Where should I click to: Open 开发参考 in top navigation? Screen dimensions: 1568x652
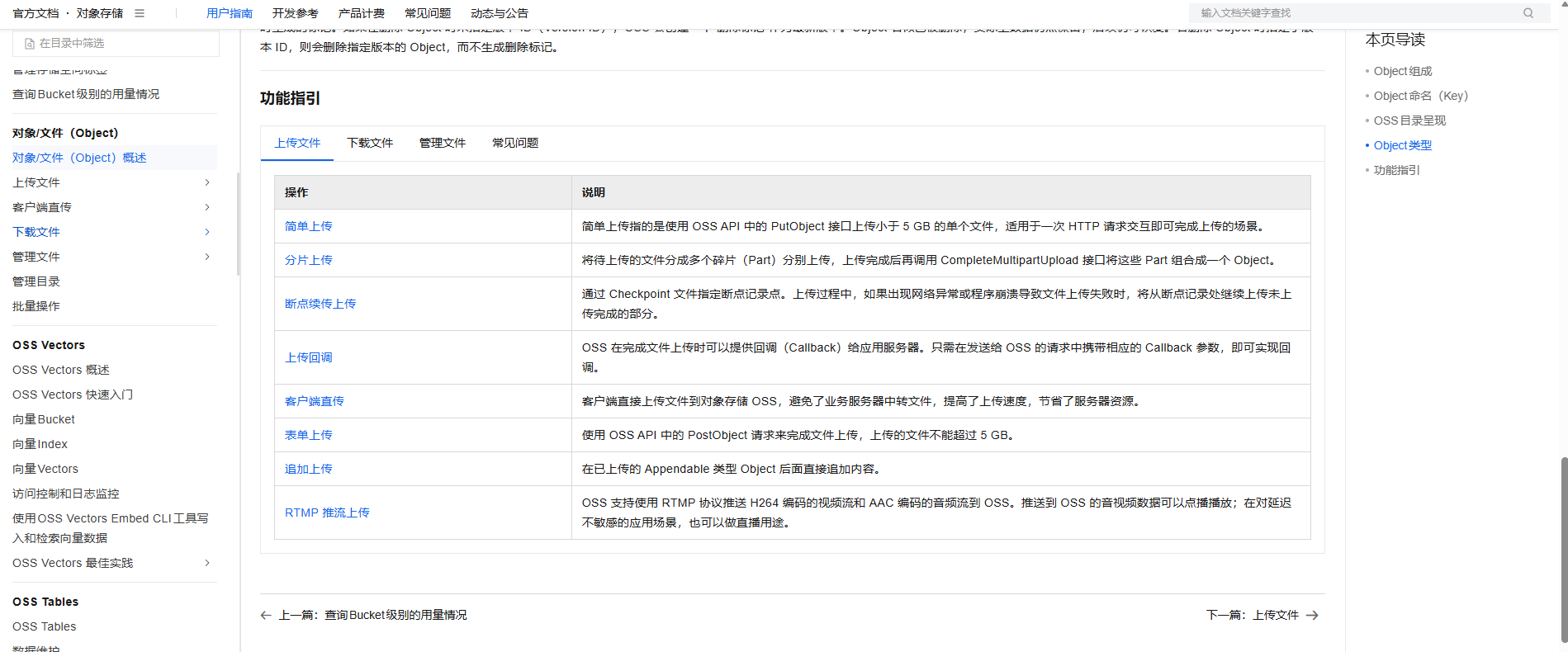[x=296, y=13]
